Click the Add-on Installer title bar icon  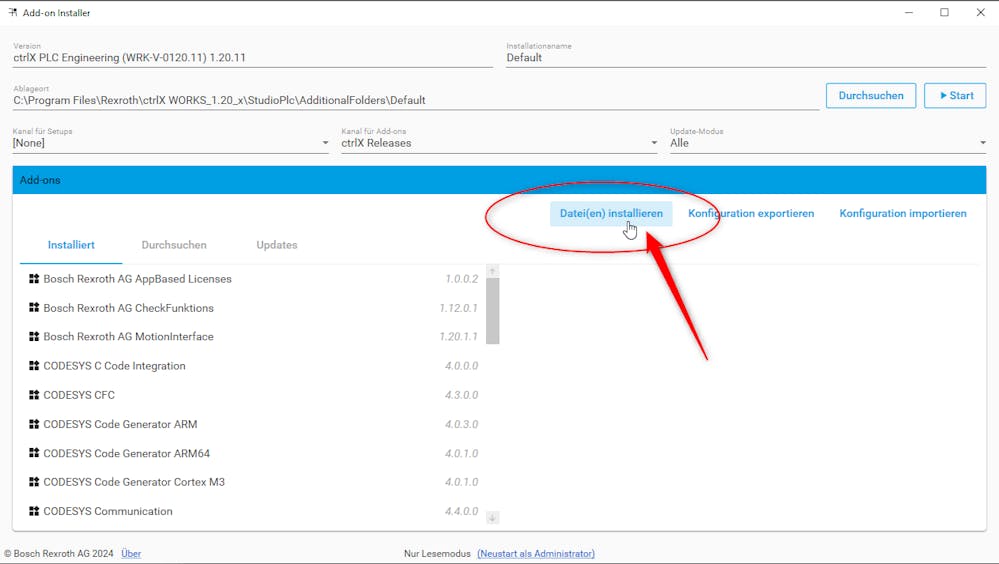tap(13, 12)
